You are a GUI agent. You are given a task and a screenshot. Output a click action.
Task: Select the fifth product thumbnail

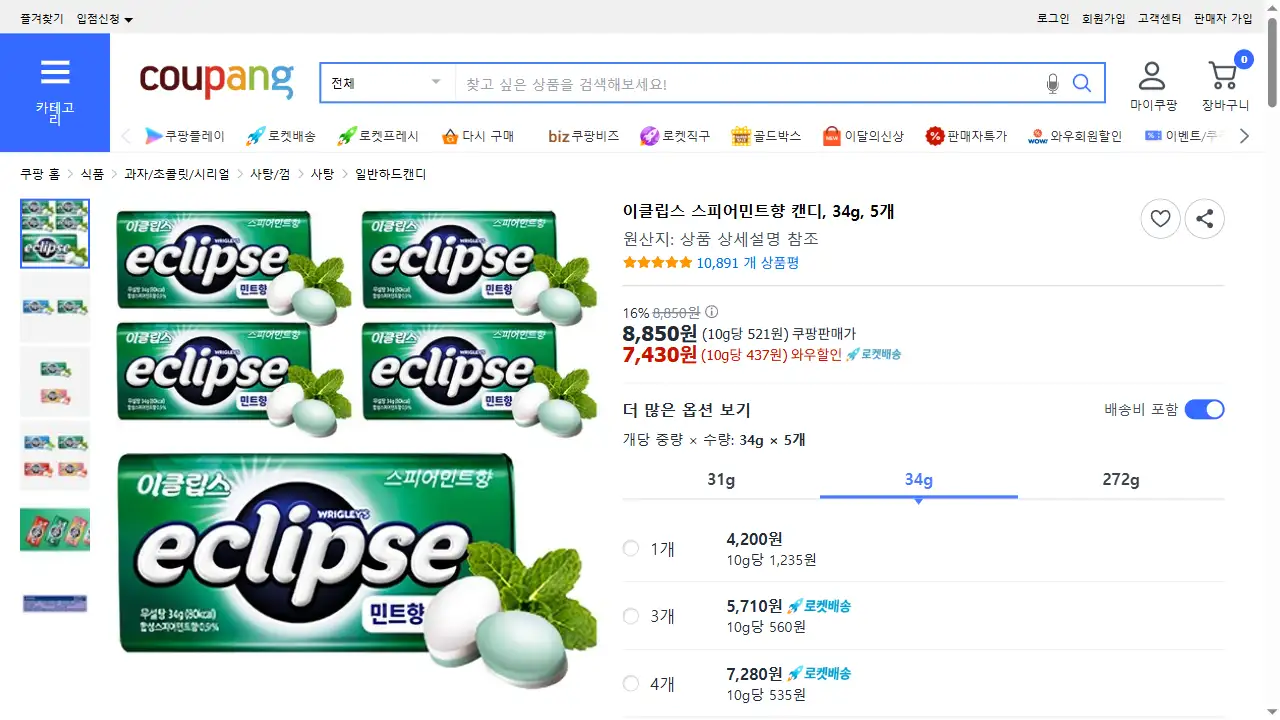coord(55,529)
